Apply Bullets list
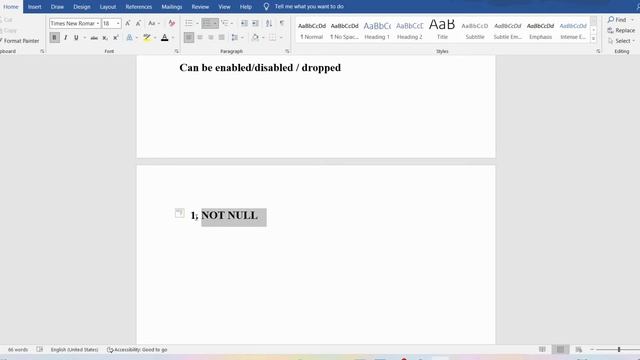Viewport: 640px width, 360px height. tap(189, 23)
